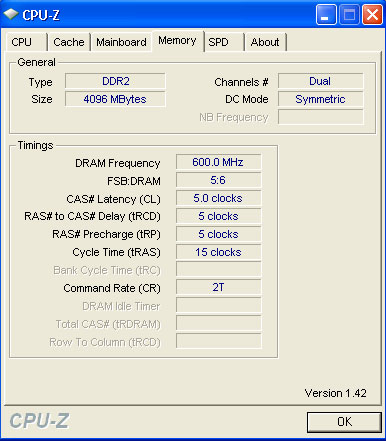The height and width of the screenshot is (441, 386).
Task: Click the Memory tab
Action: click(x=178, y=41)
